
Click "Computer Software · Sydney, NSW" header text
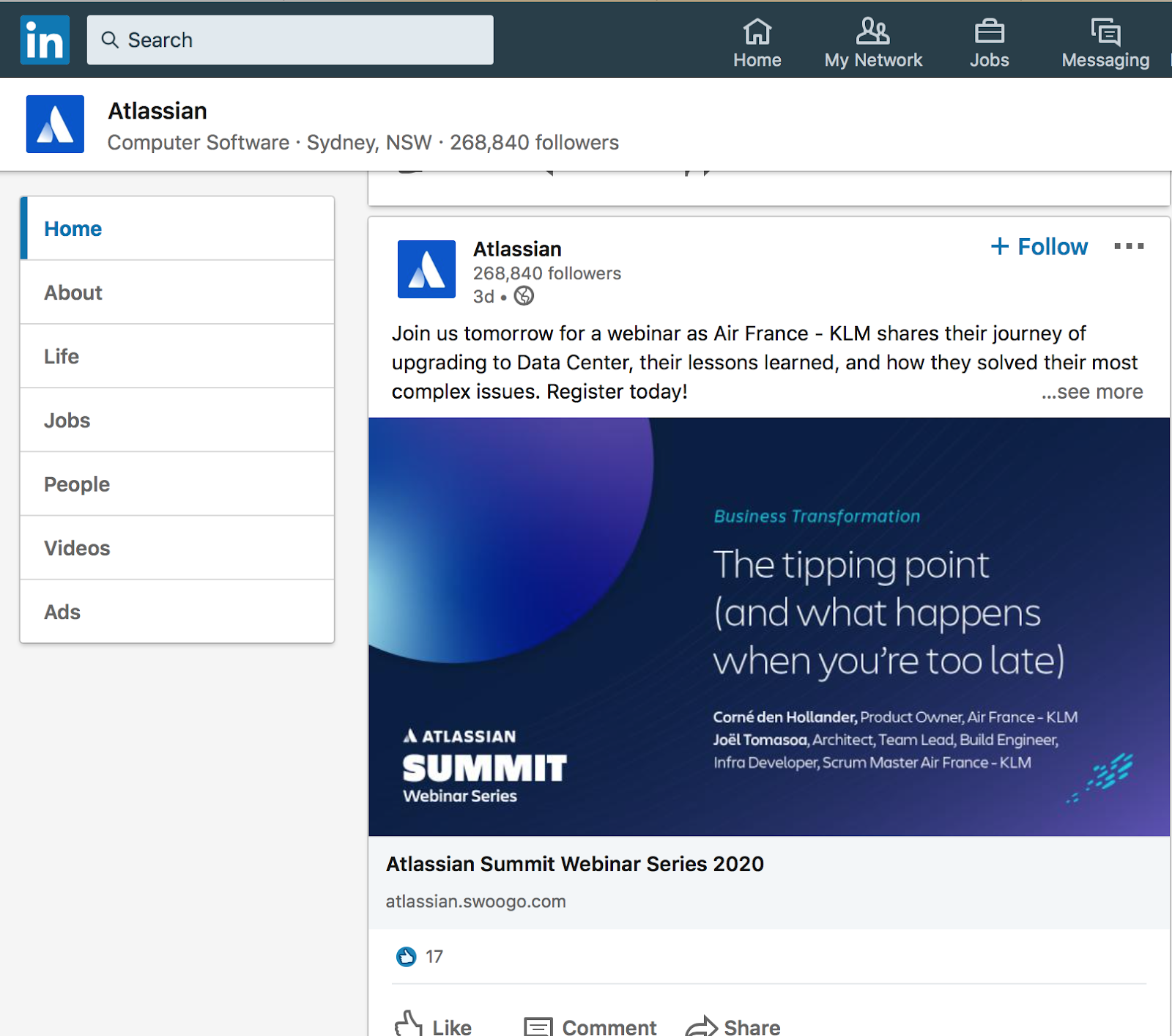click(x=270, y=142)
